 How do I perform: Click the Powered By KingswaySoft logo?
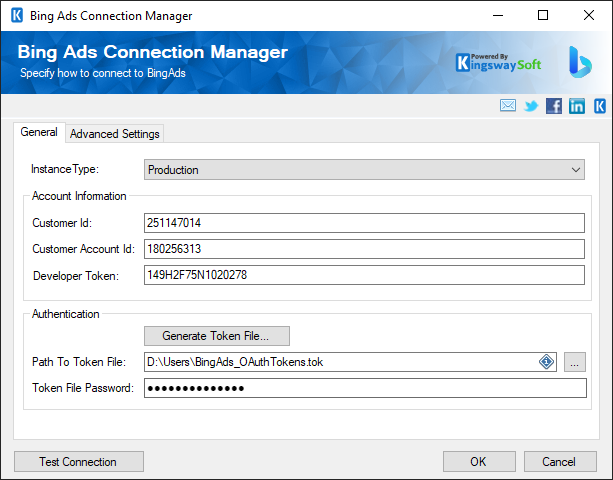[498, 63]
